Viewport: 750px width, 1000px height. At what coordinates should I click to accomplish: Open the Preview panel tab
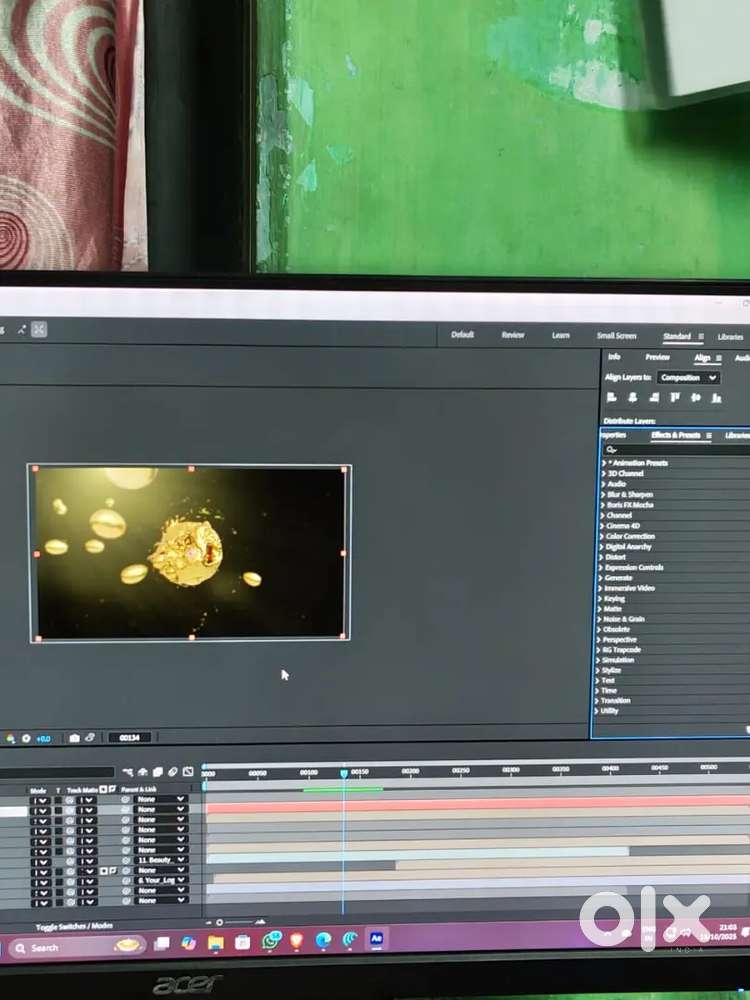657,357
